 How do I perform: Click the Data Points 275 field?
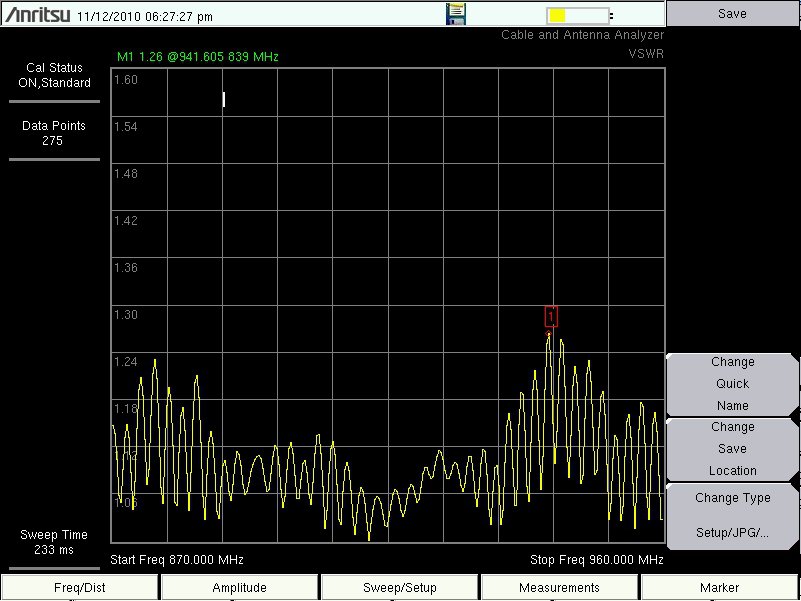click(x=54, y=133)
